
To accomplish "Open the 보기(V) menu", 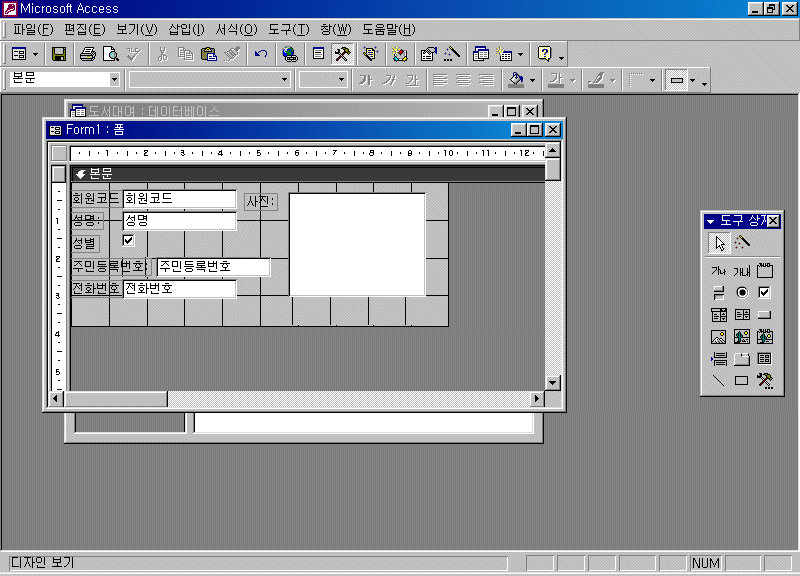I will (137, 30).
